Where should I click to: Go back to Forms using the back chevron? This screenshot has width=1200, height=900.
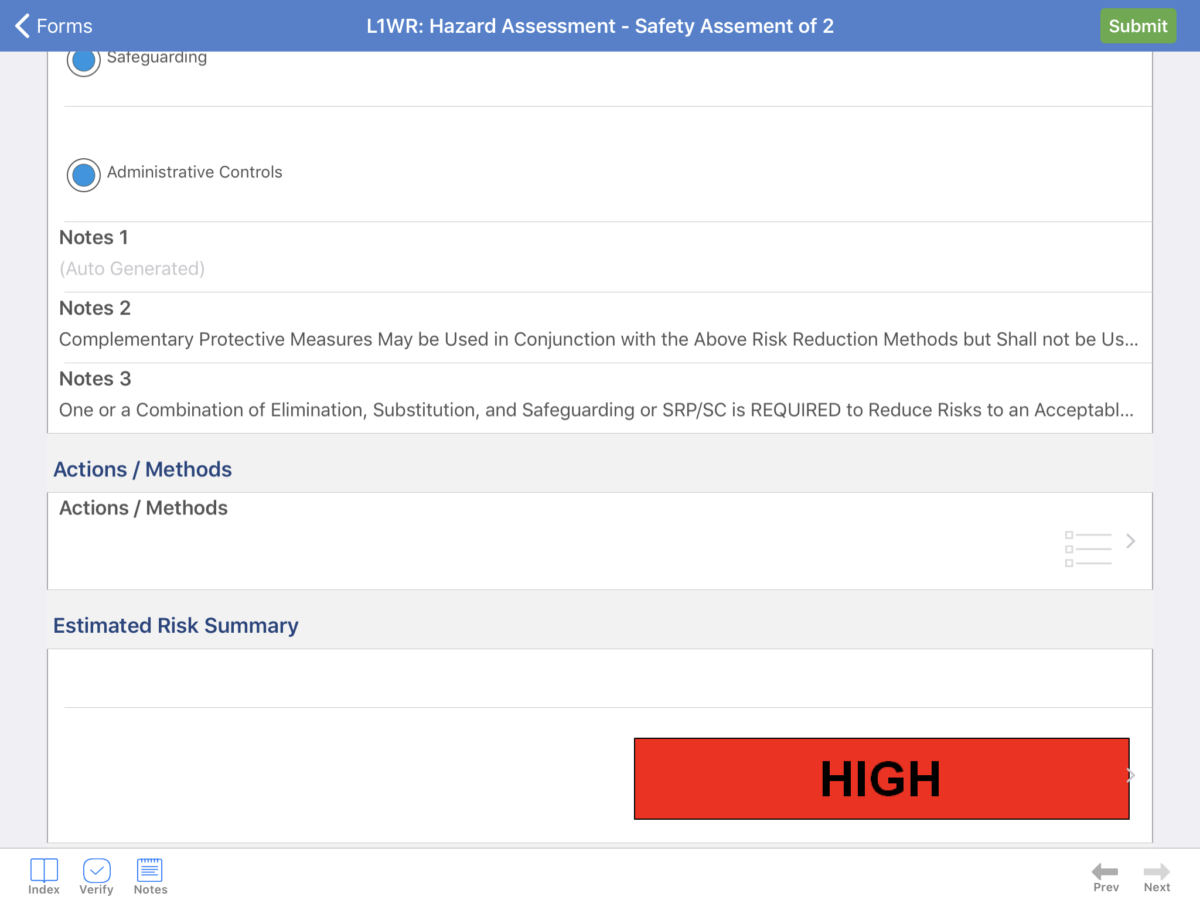[24, 26]
